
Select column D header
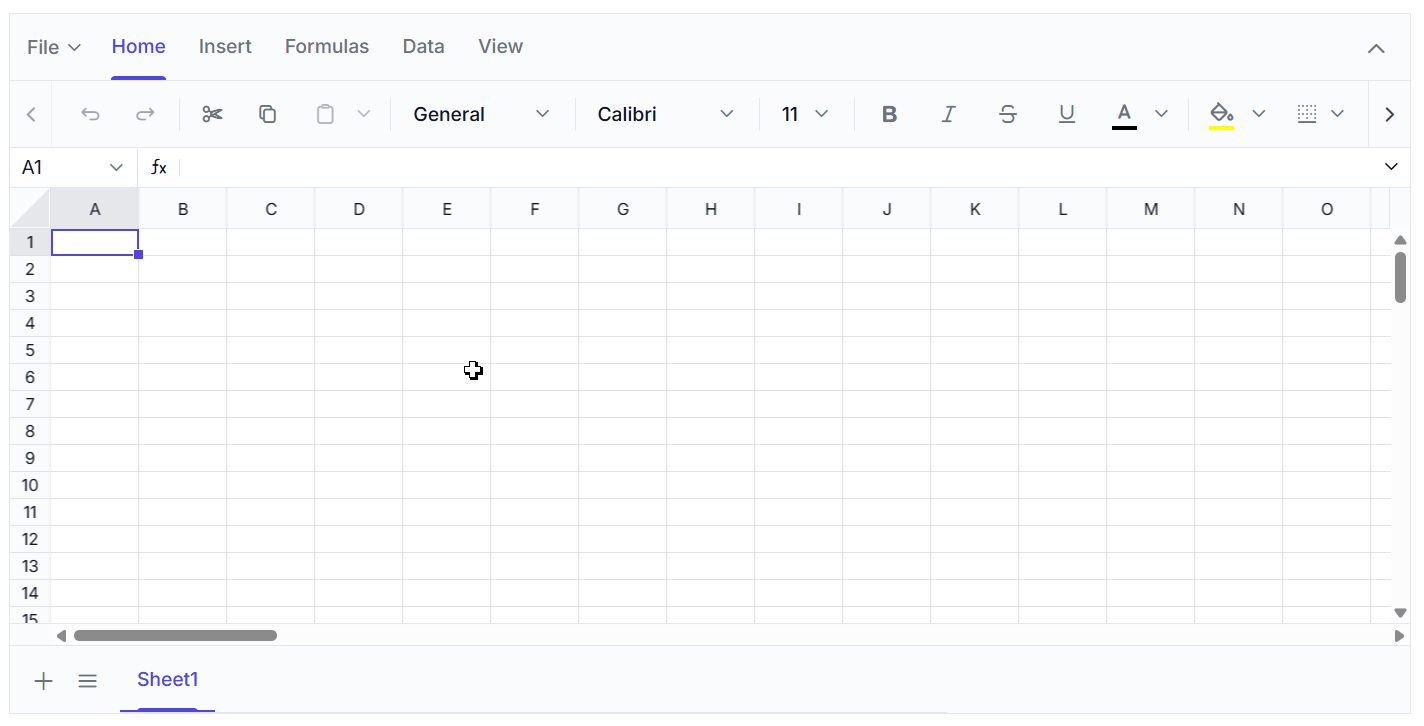coord(359,209)
